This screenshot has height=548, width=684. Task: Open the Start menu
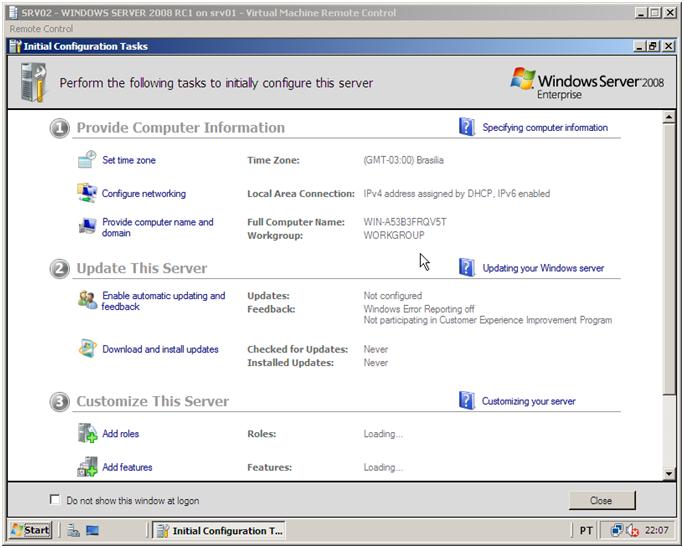(31, 530)
